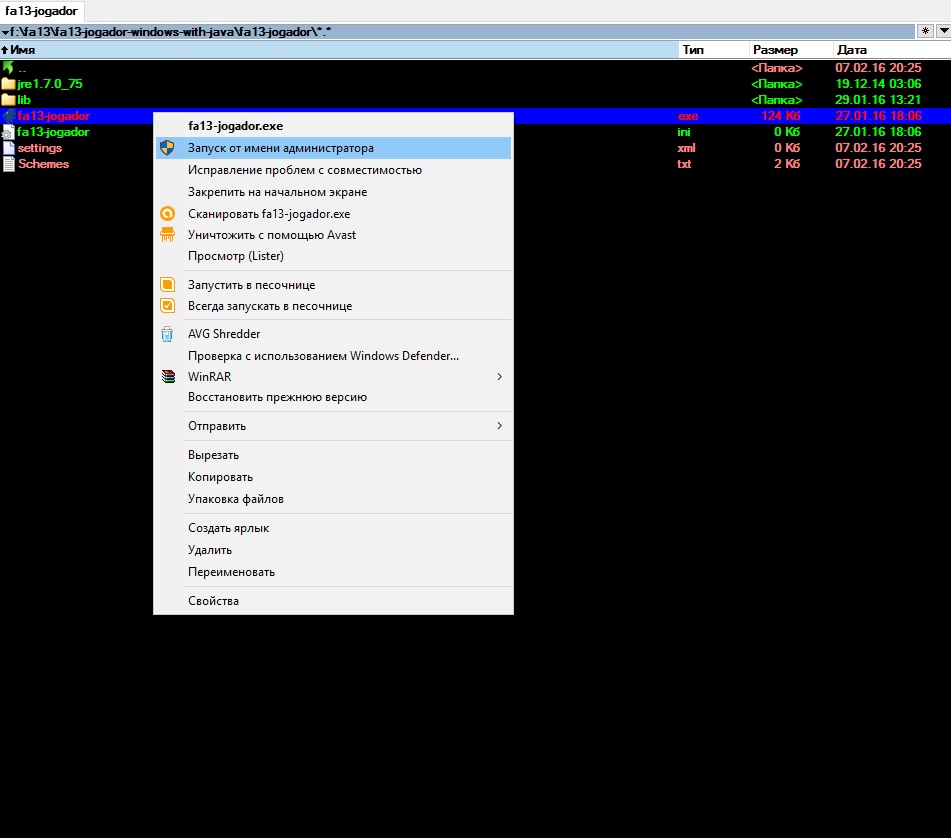951x838 pixels.
Task: Choose Закрепить на начальном экране
Action: point(333,192)
